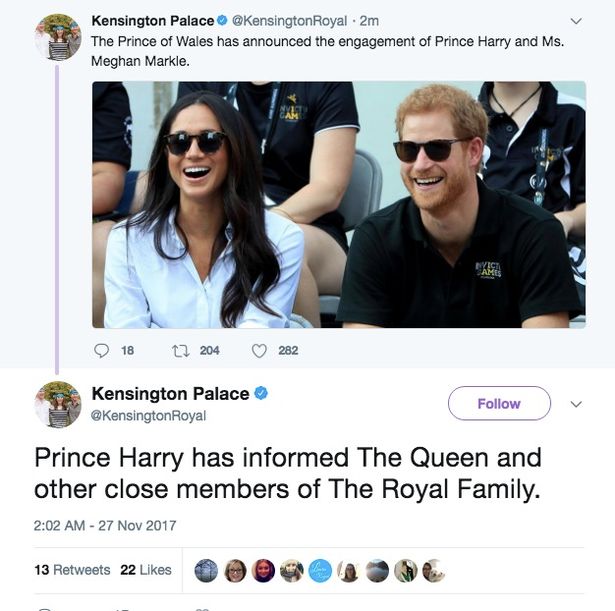Open the 2:02 AM - 27 Nov 2017 timestamp
The width and height of the screenshot is (615, 611).
(x=105, y=526)
